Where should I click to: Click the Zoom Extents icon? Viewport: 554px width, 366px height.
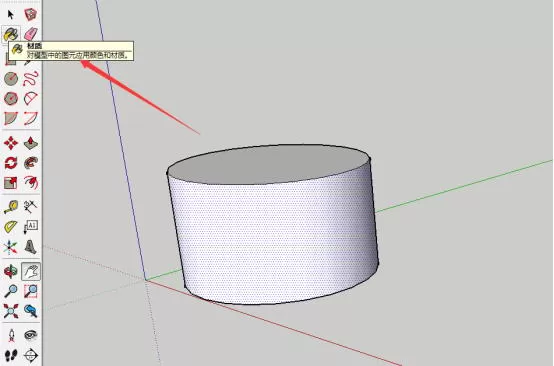[11, 311]
